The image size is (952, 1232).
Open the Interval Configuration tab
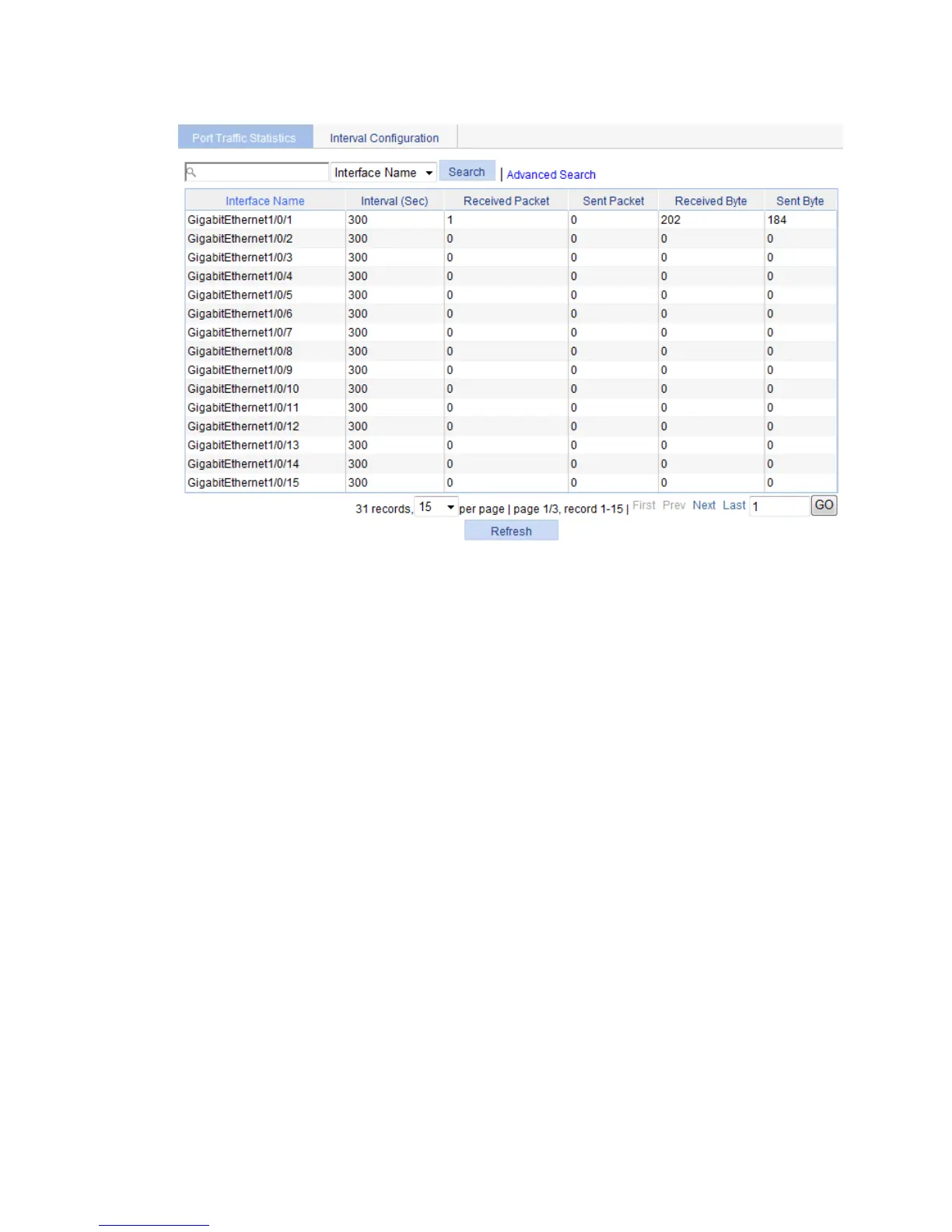tap(384, 137)
